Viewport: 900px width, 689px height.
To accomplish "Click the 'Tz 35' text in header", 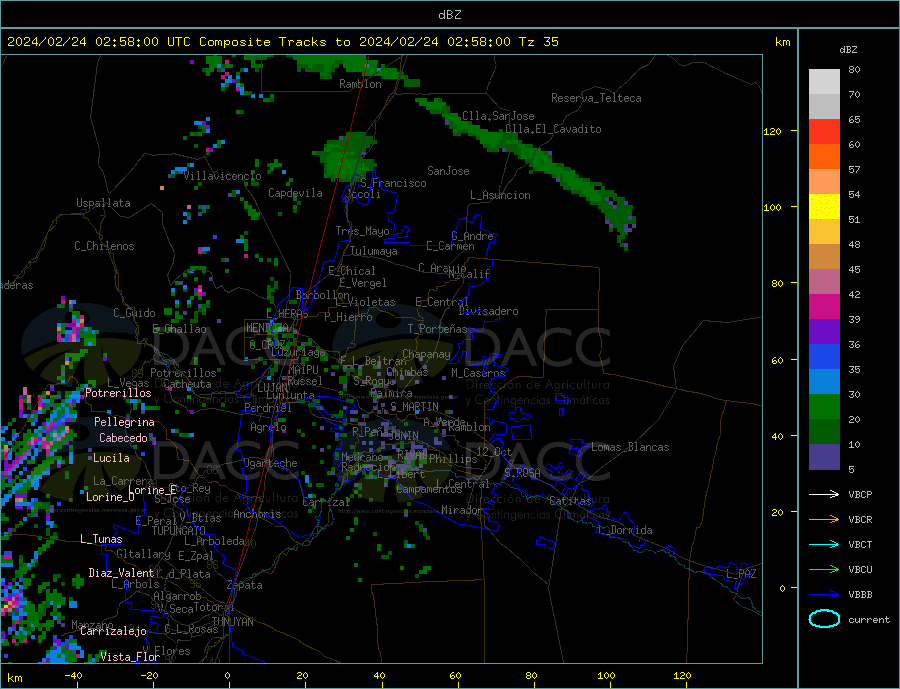I will coord(538,42).
